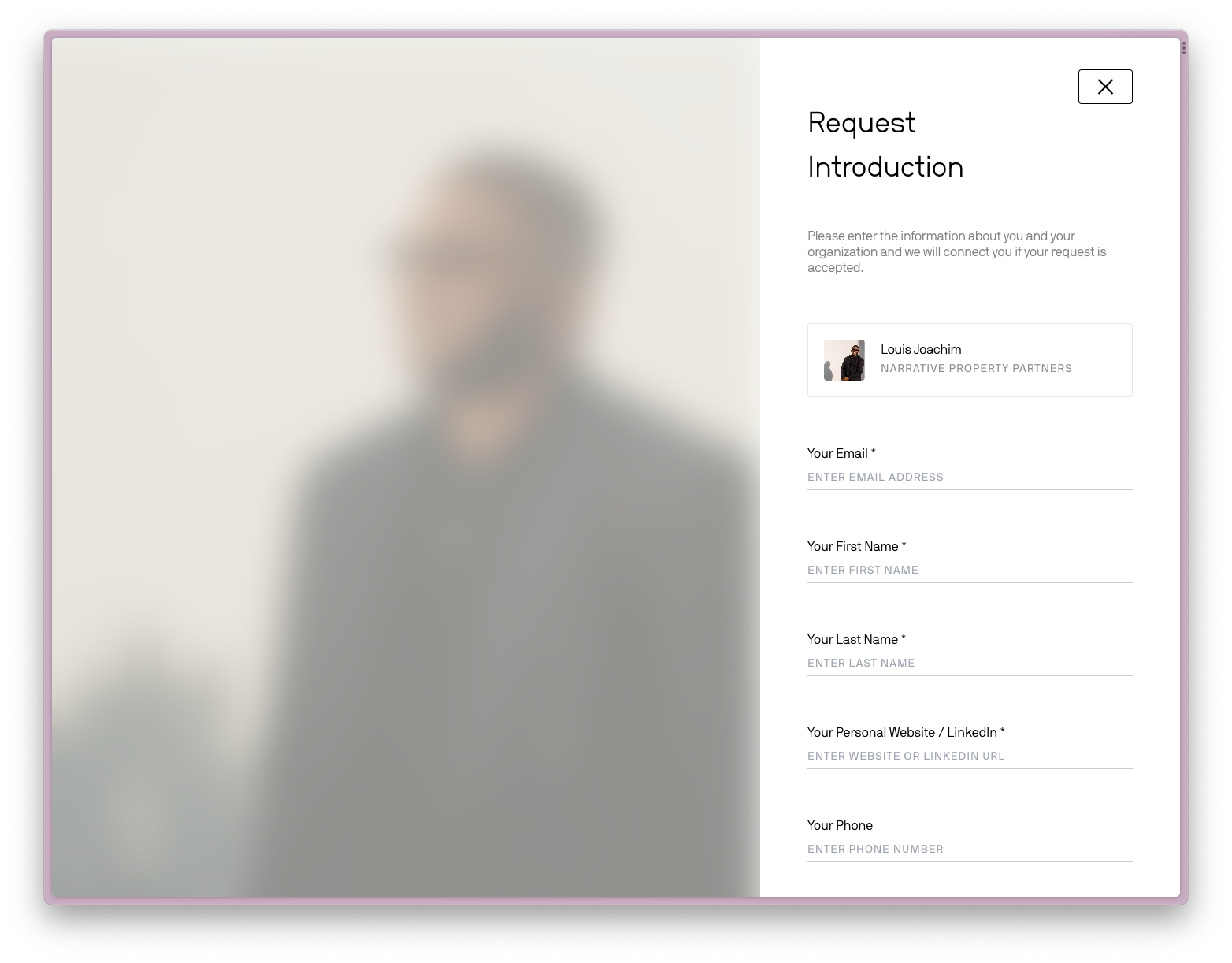1232x963 pixels.
Task: Focus the Enter First Name field
Action: (970, 571)
